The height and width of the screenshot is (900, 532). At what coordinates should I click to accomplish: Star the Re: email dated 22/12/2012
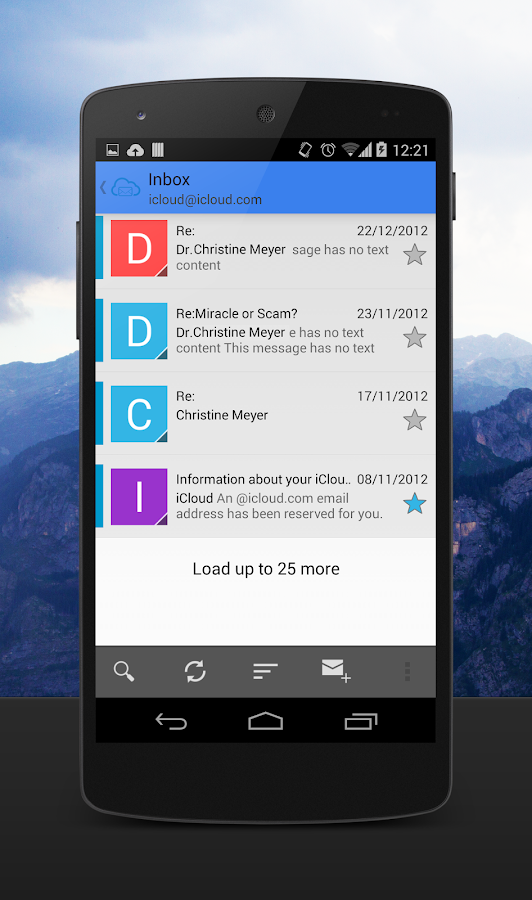pos(414,254)
